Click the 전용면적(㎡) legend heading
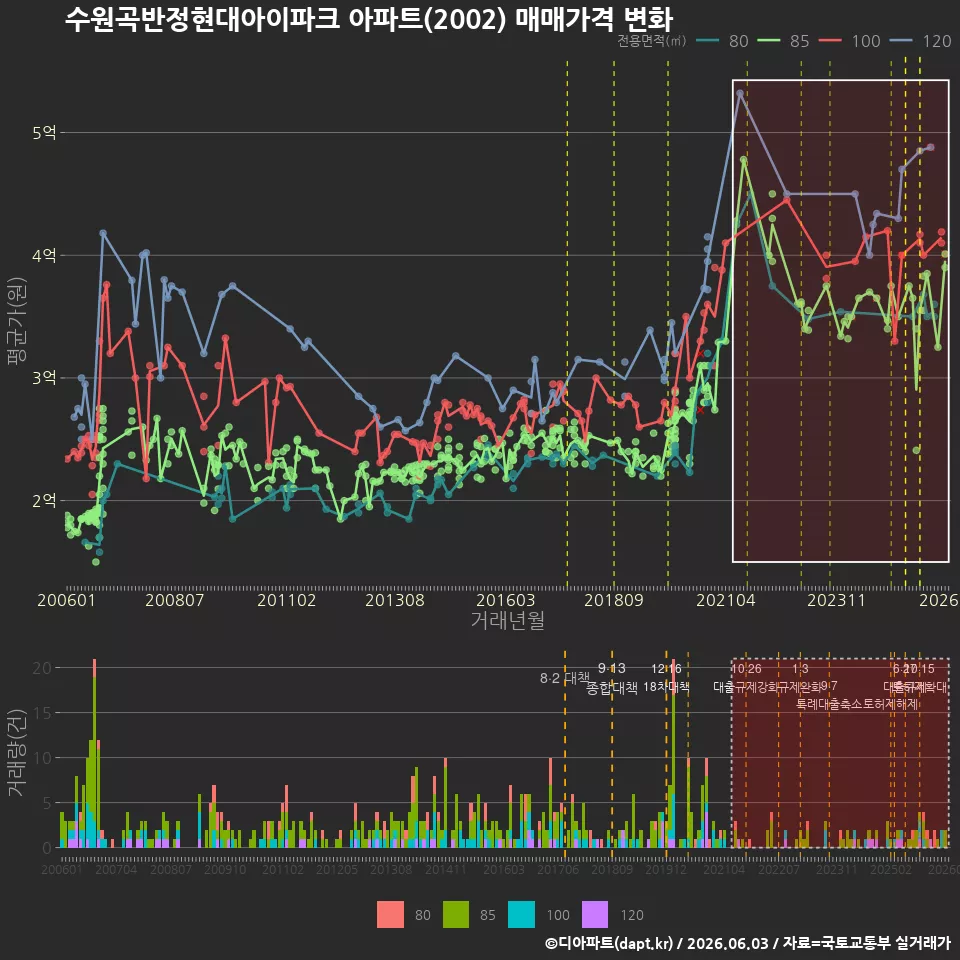 (651, 40)
